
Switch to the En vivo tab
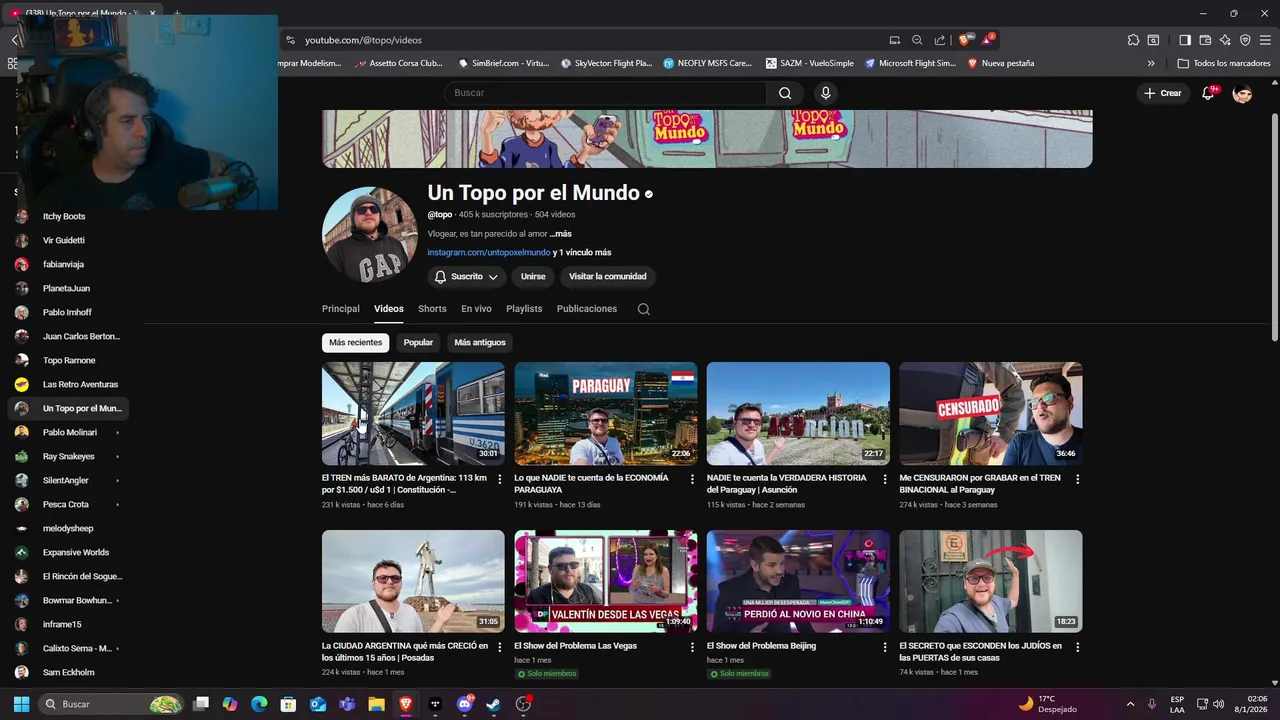tap(476, 309)
